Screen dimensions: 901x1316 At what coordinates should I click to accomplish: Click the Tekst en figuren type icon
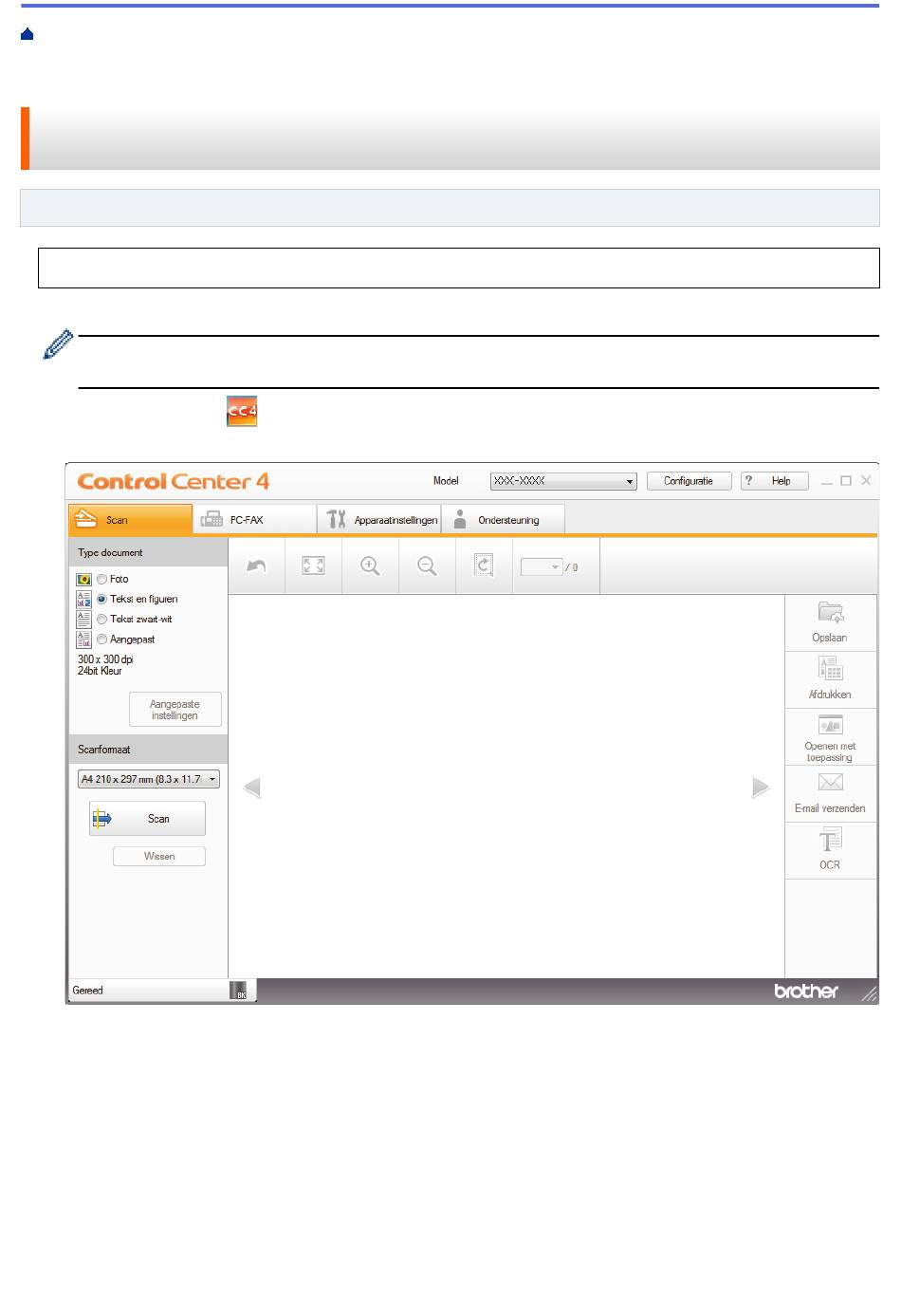(x=84, y=599)
